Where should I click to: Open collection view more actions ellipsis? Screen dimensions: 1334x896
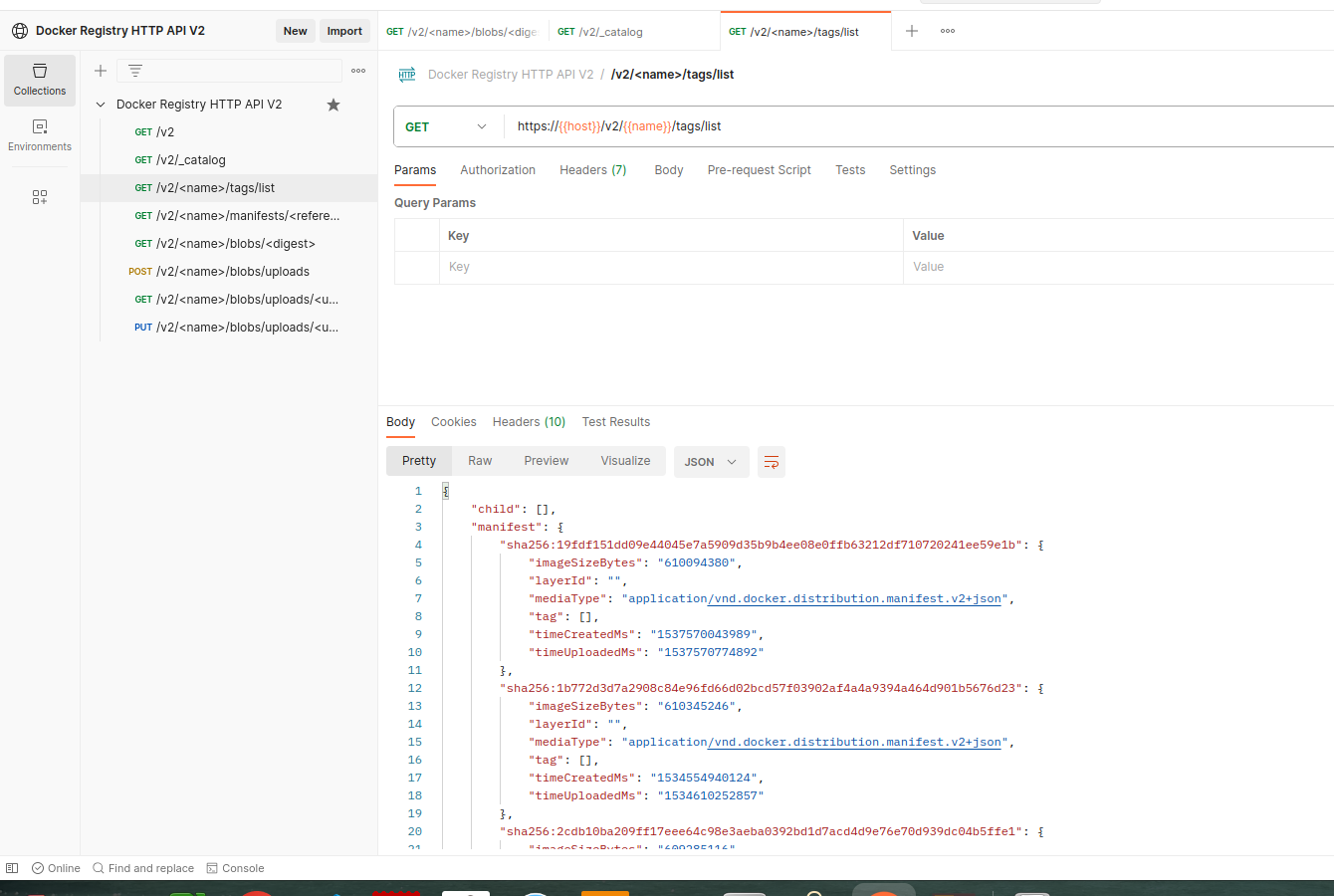(x=358, y=71)
